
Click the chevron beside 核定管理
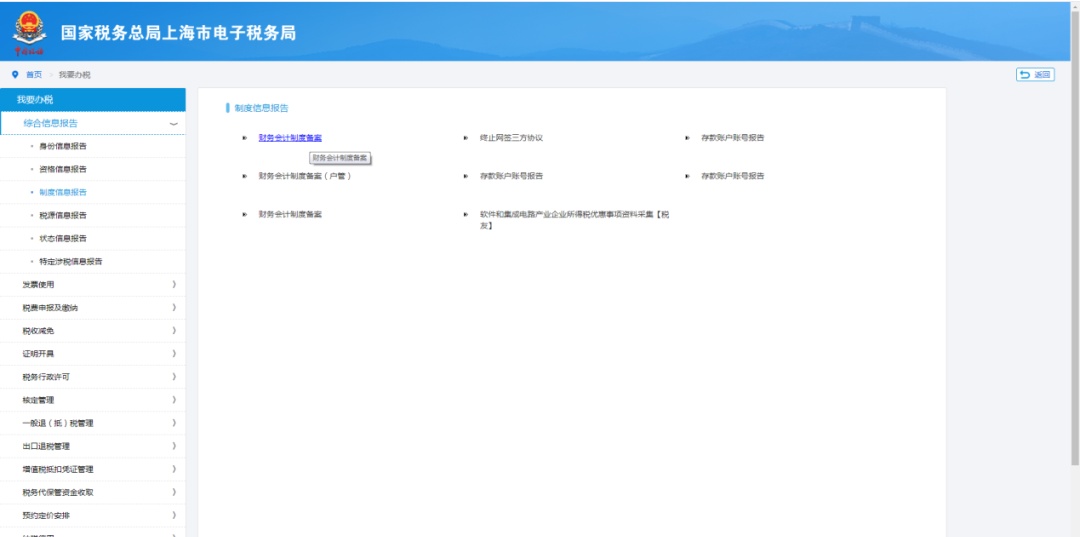pos(174,400)
